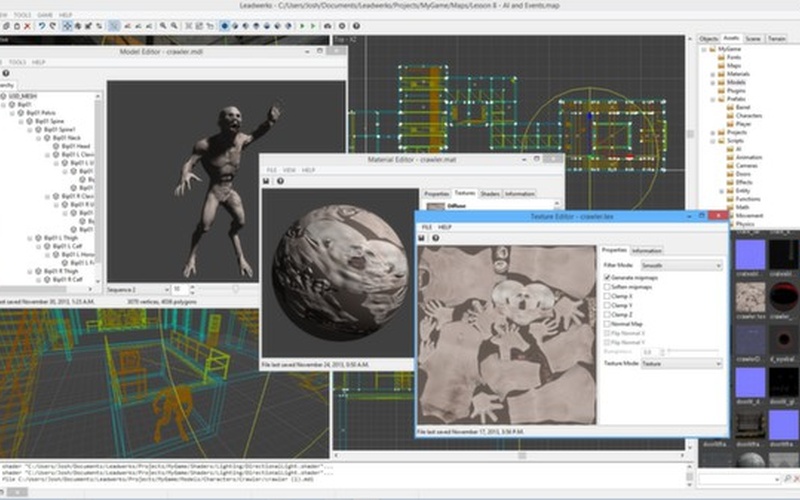
Task: Open the Filter Mode dropdown
Action: pyautogui.click(x=681, y=266)
